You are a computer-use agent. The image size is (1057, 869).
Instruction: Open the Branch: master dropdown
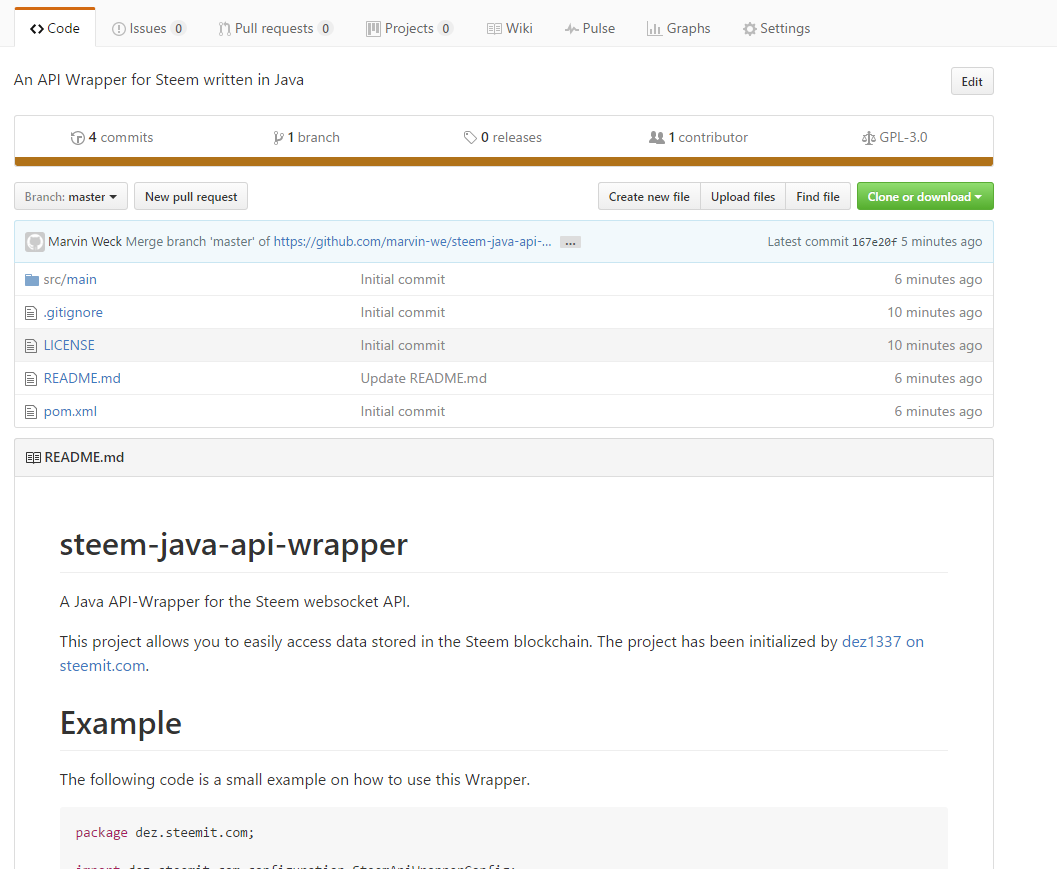70,197
